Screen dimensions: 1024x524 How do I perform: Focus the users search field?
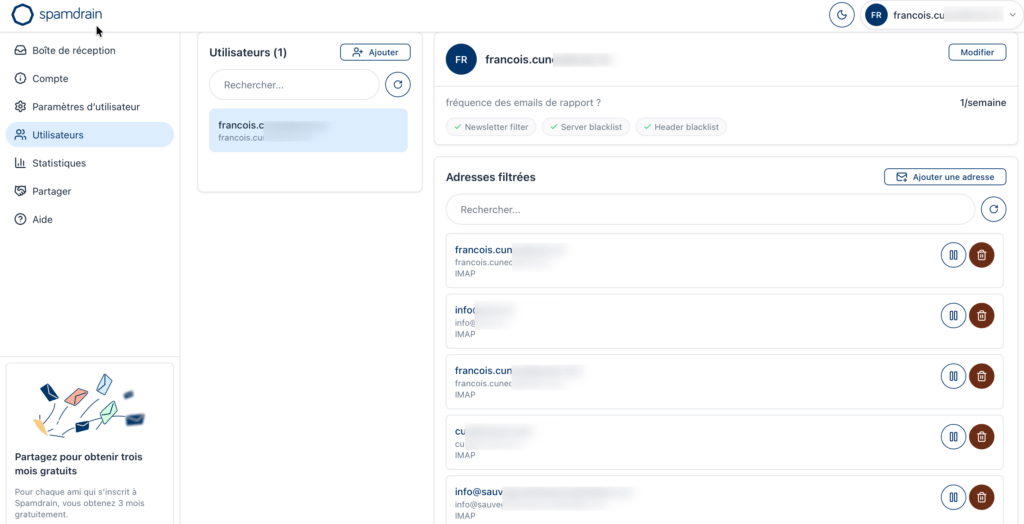tap(294, 85)
